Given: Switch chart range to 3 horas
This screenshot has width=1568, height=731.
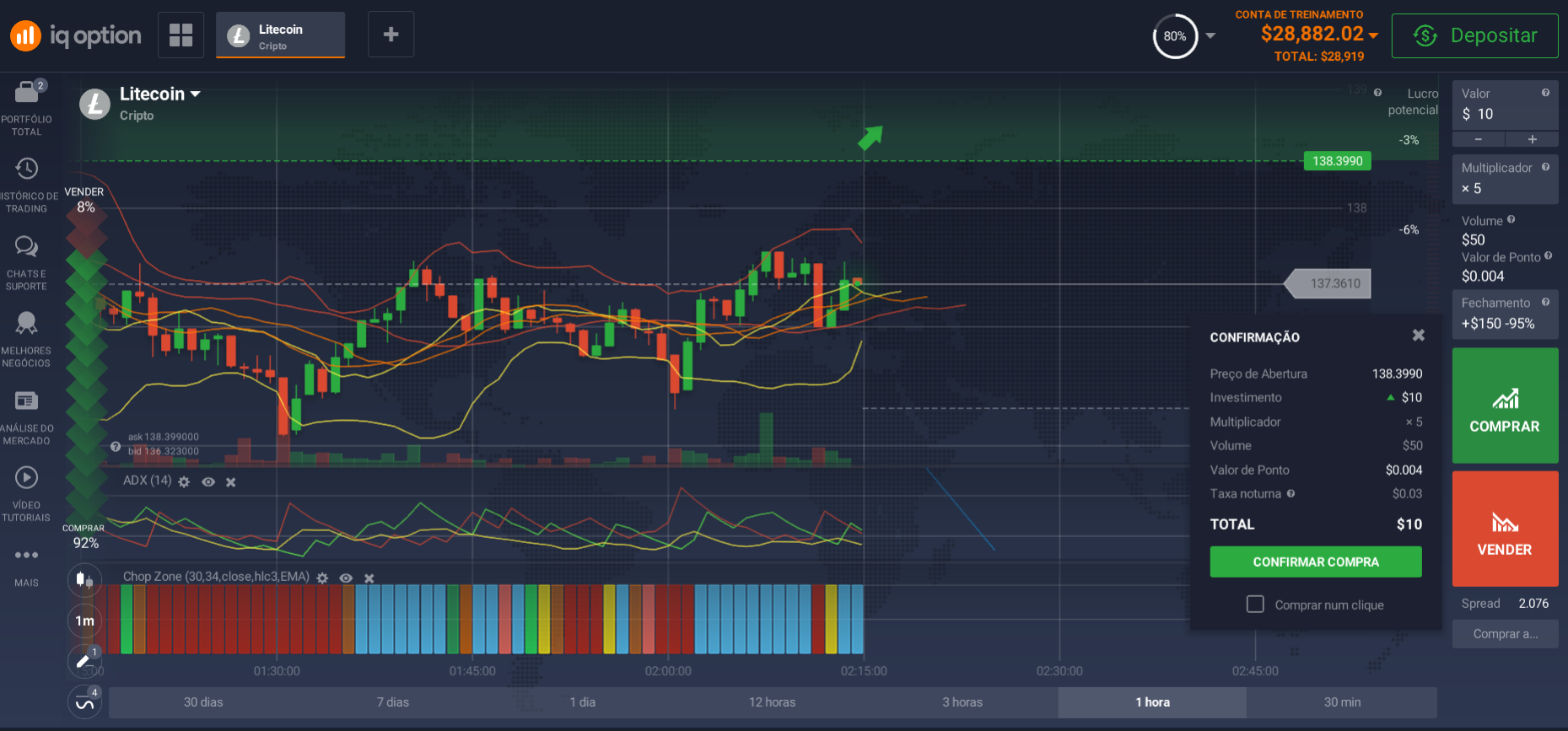Looking at the screenshot, I should pyautogui.click(x=962, y=702).
